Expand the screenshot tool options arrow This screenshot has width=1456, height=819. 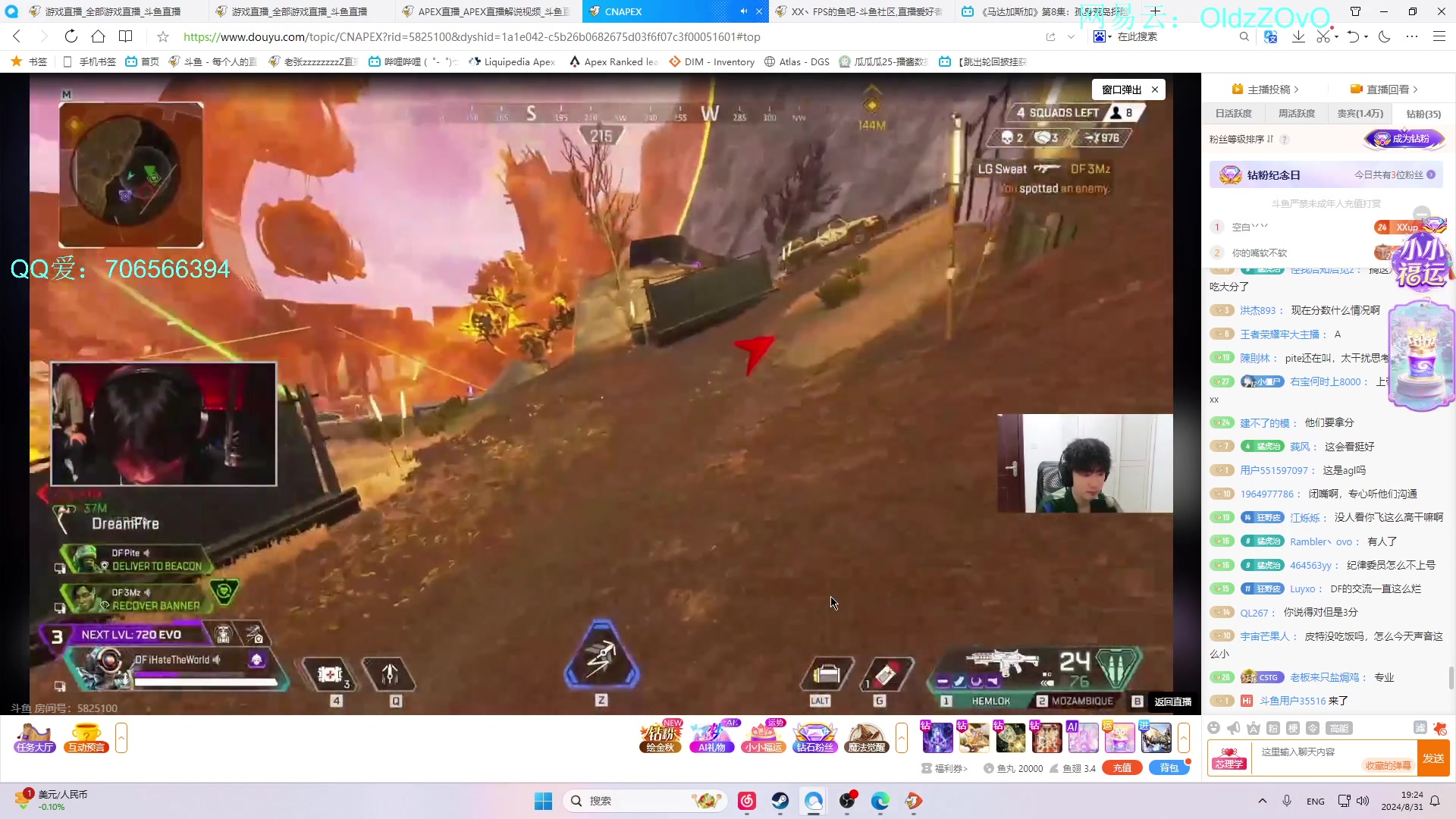point(1337,36)
